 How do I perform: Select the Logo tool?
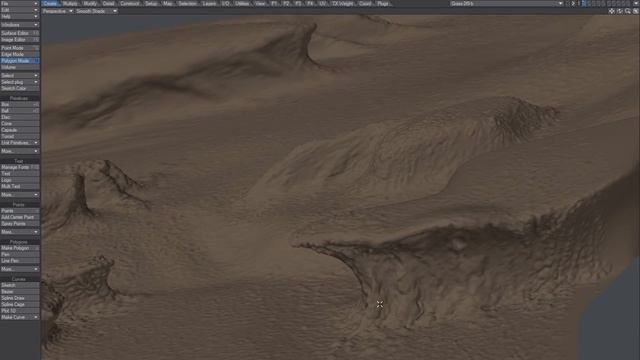pyautogui.click(x=20, y=180)
